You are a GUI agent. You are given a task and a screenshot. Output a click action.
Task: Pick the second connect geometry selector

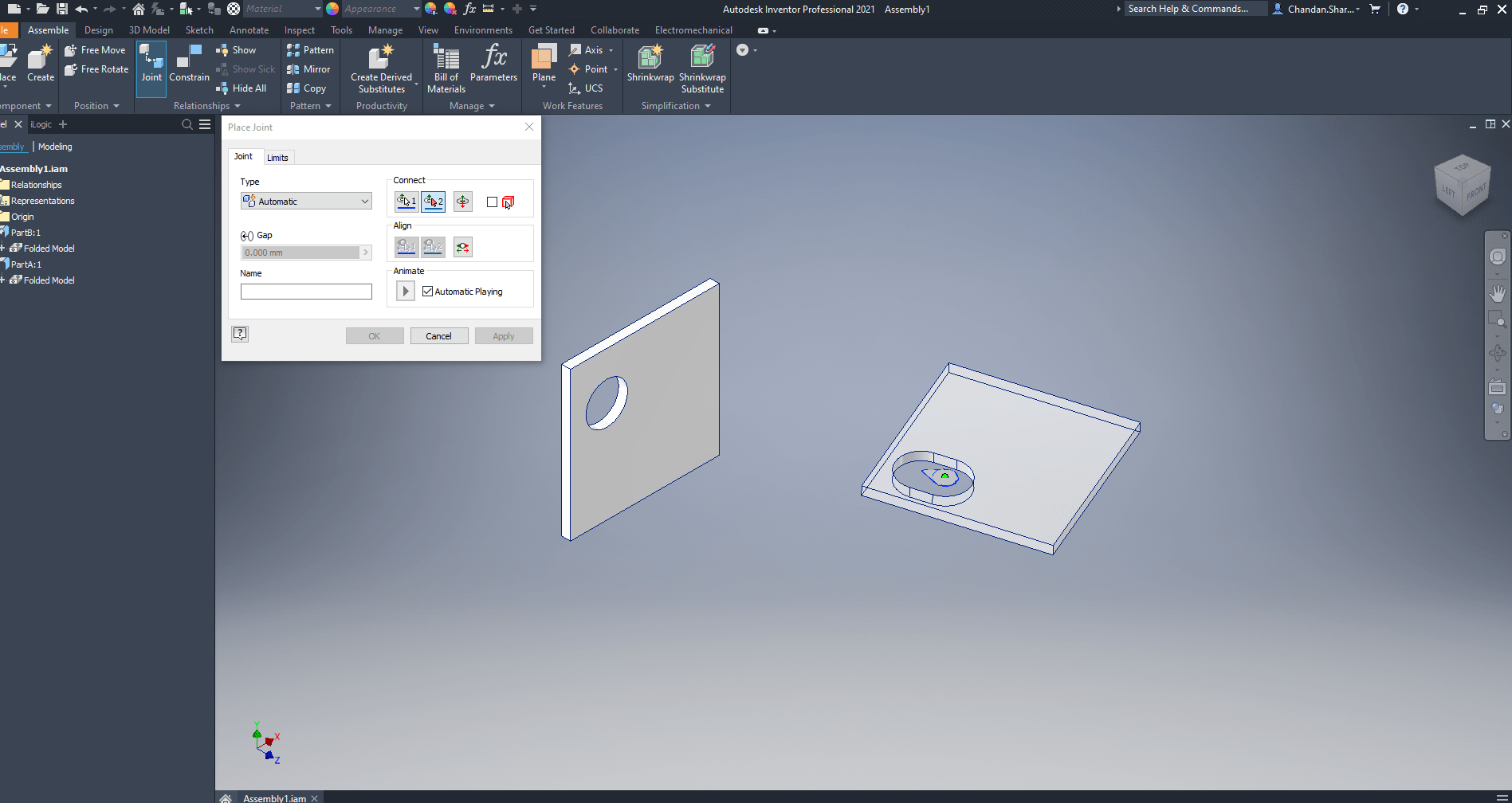click(x=433, y=202)
